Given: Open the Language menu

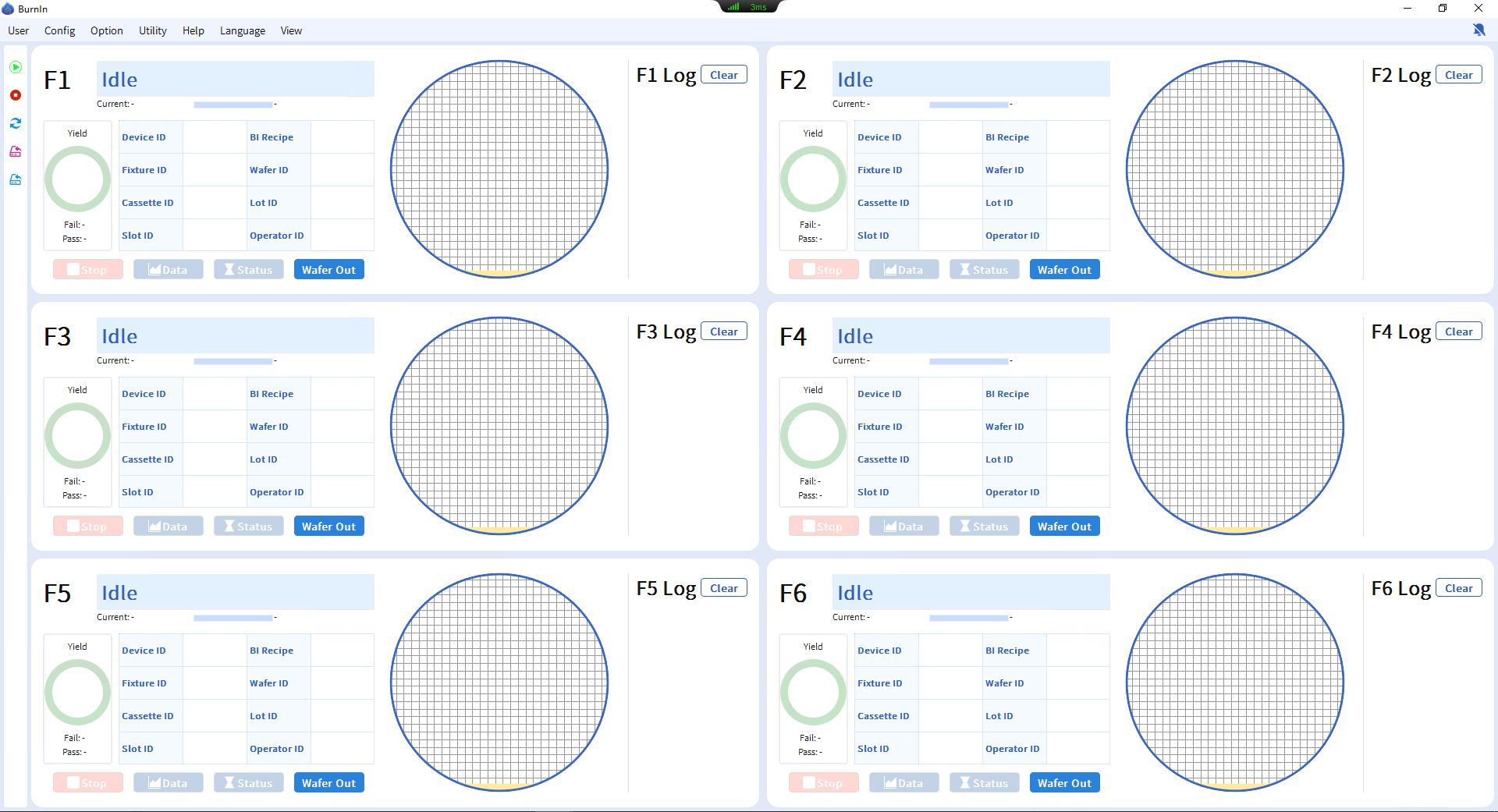Looking at the screenshot, I should pyautogui.click(x=242, y=30).
